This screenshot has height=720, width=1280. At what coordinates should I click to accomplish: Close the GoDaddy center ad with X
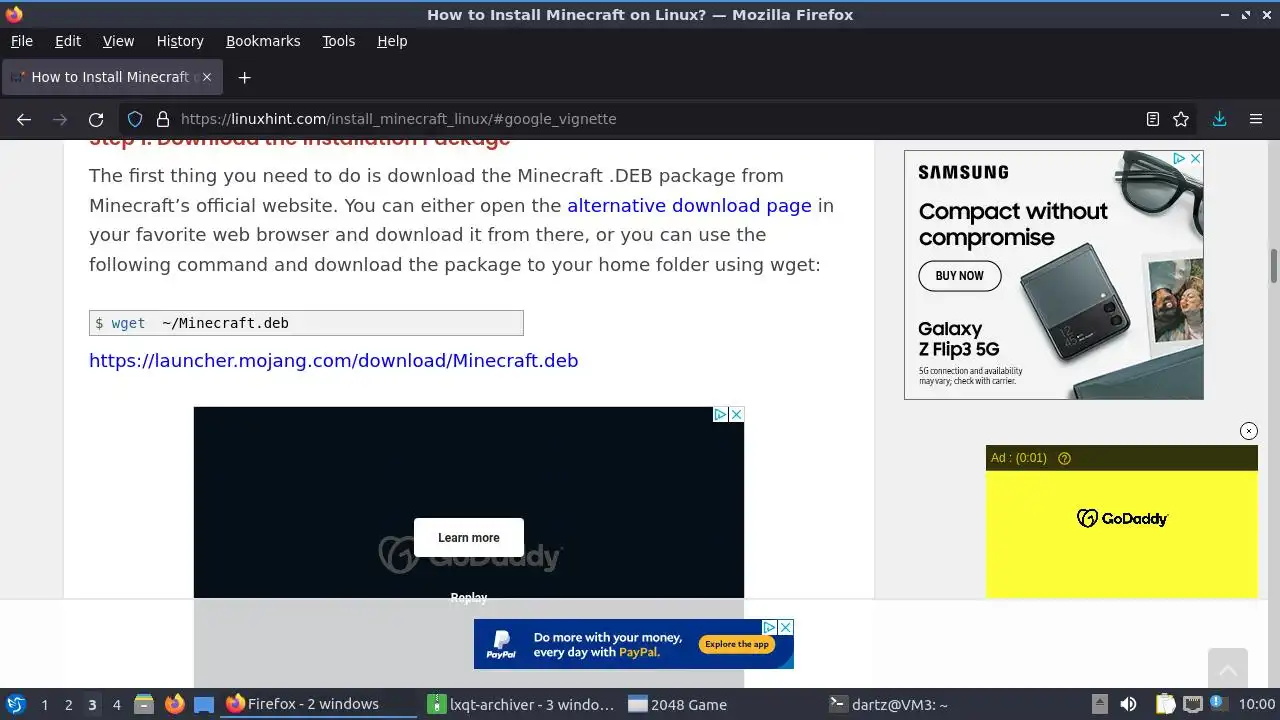pos(736,414)
